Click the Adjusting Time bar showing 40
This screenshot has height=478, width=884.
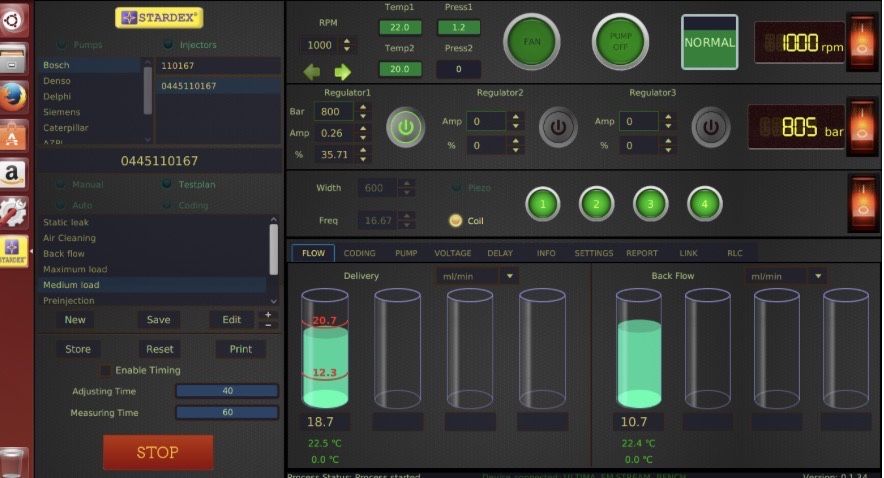point(227,391)
